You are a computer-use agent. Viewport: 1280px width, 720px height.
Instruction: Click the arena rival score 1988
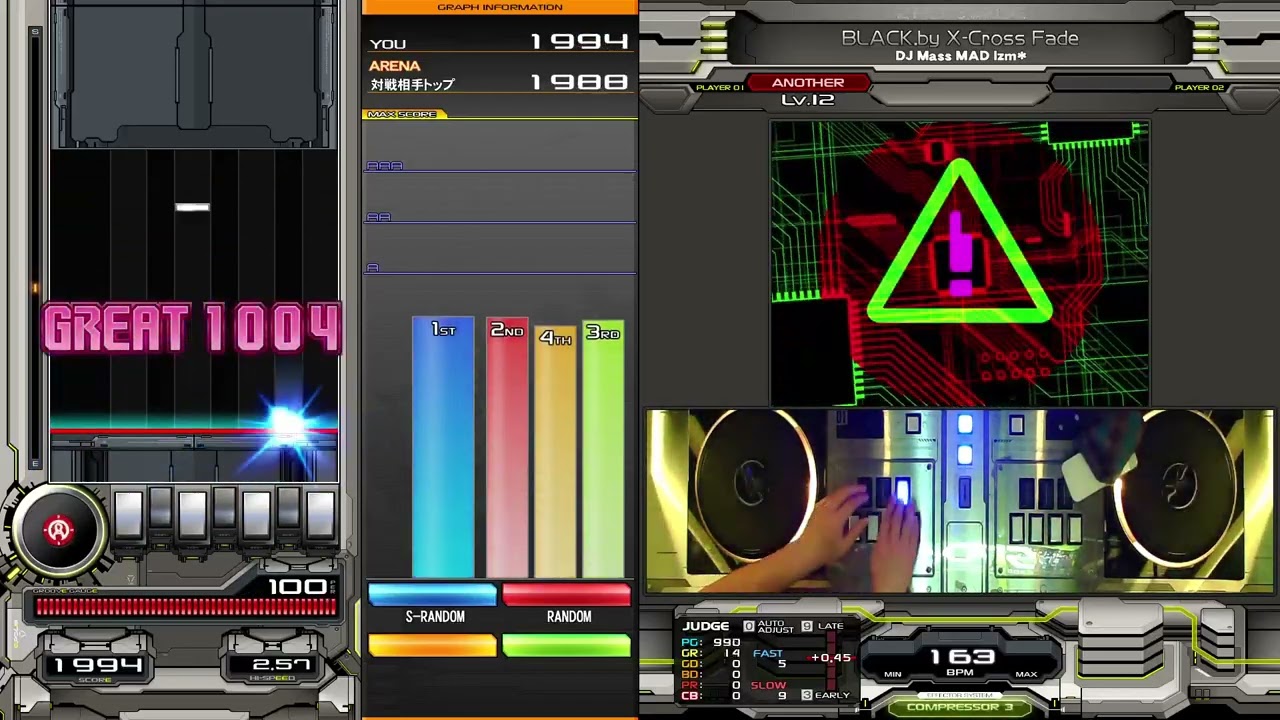(x=580, y=82)
